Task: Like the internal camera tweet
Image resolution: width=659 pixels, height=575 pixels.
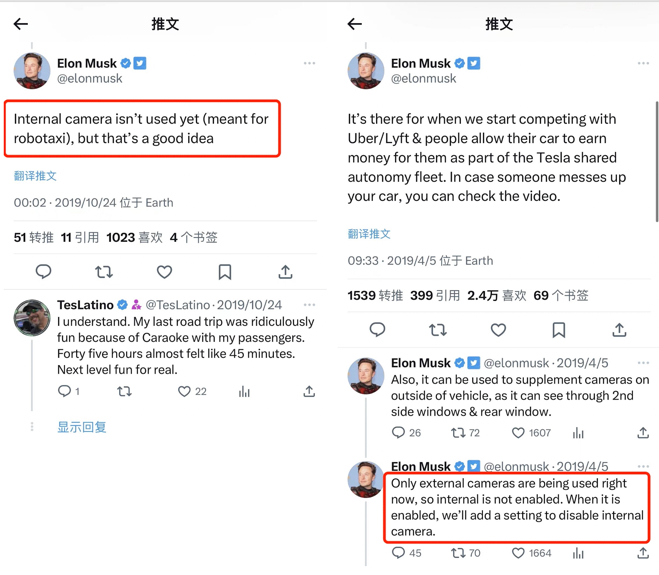Action: pyautogui.click(x=164, y=272)
